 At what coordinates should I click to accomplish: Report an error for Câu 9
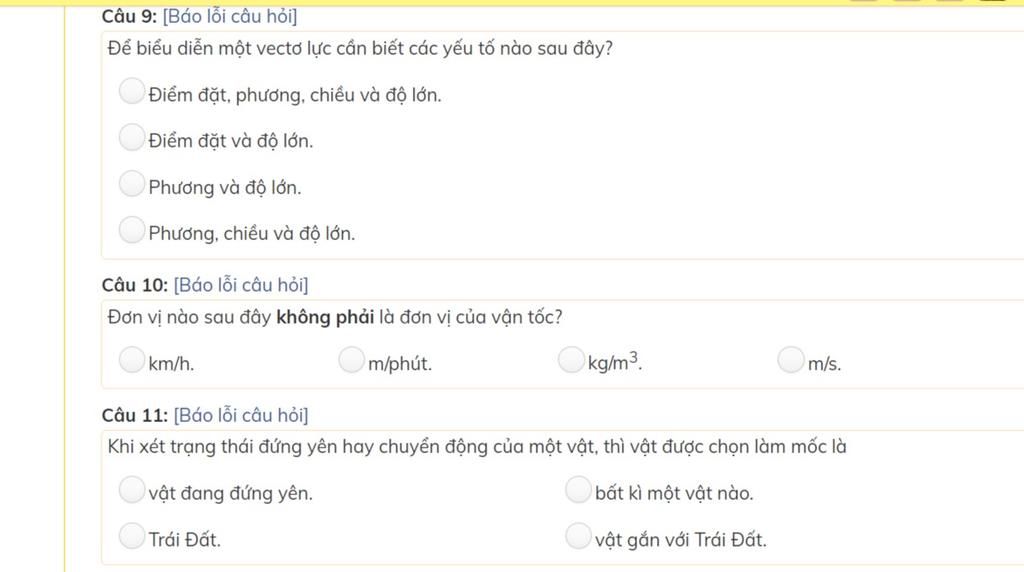pyautogui.click(x=230, y=16)
